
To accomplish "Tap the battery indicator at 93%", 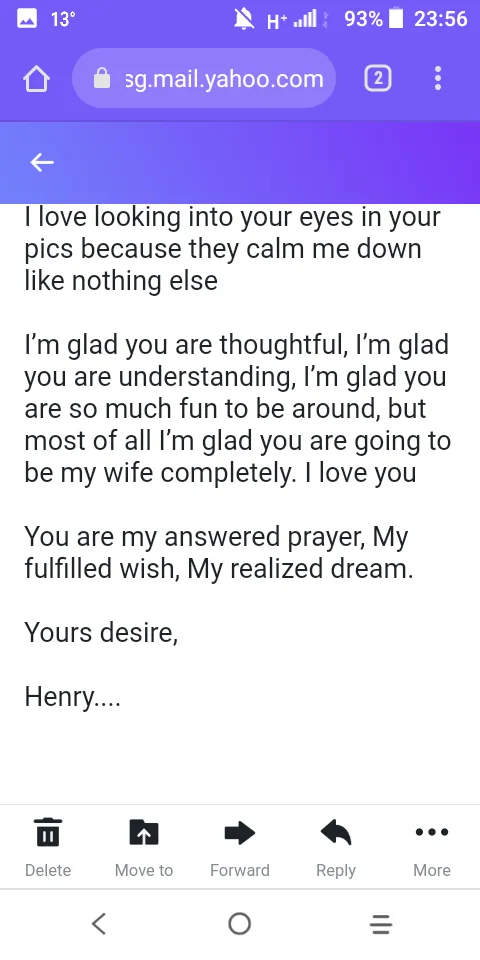I will (x=396, y=20).
